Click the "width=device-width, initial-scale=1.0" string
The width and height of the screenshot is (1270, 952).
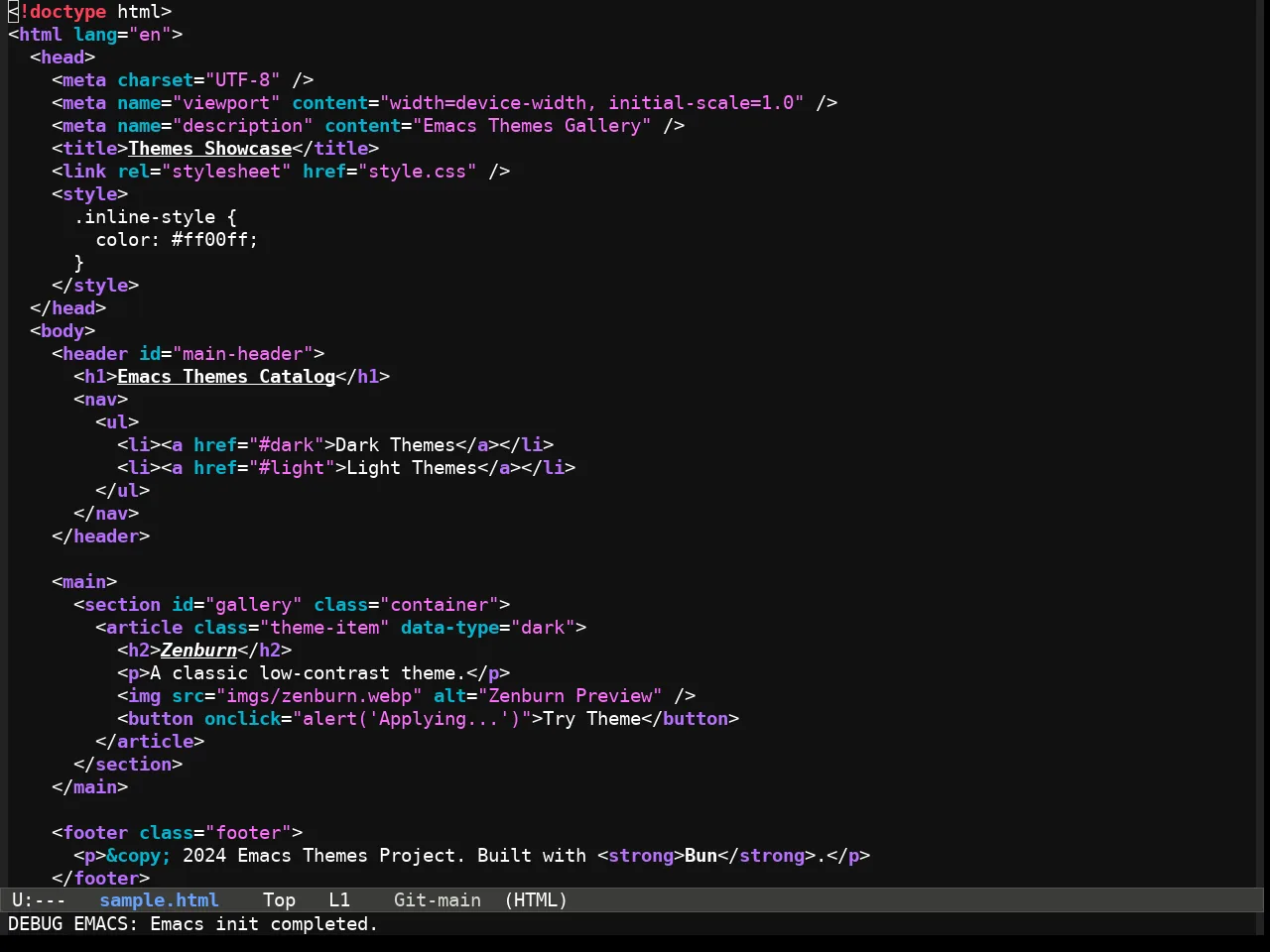pos(592,103)
